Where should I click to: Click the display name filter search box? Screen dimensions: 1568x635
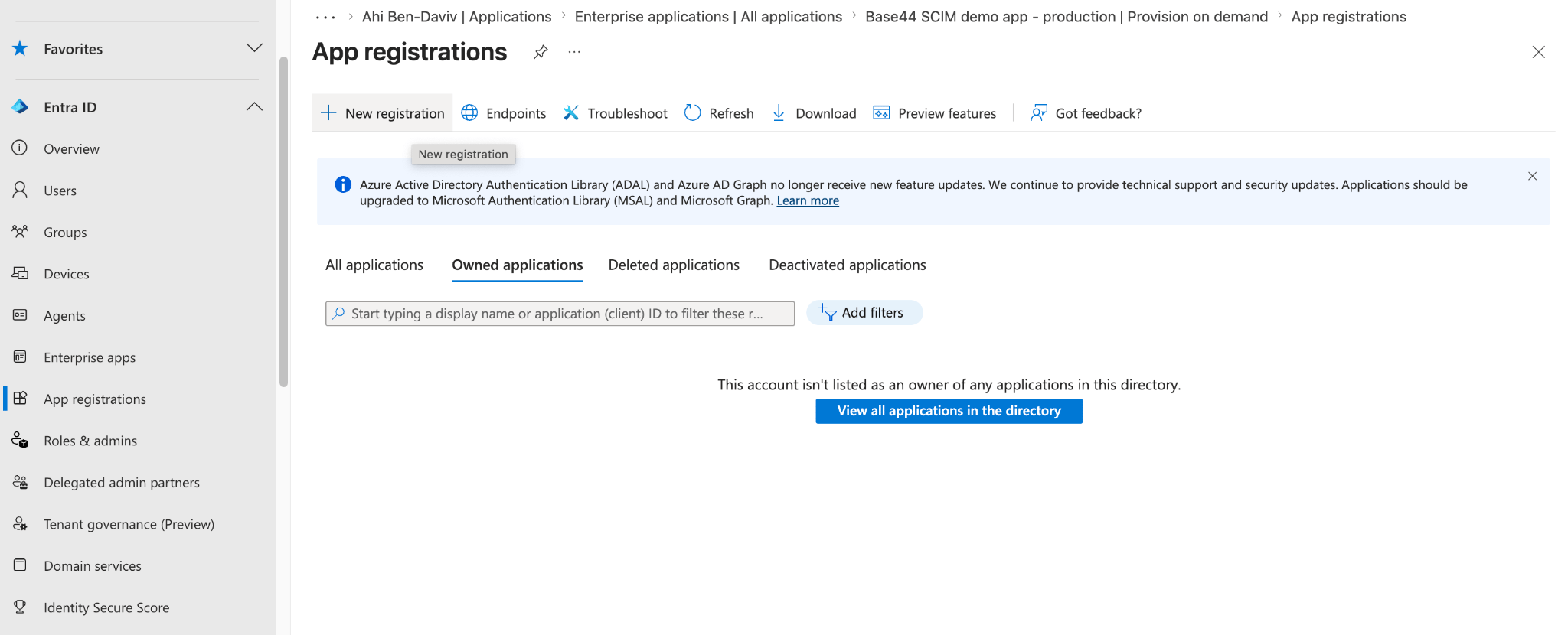[560, 314]
